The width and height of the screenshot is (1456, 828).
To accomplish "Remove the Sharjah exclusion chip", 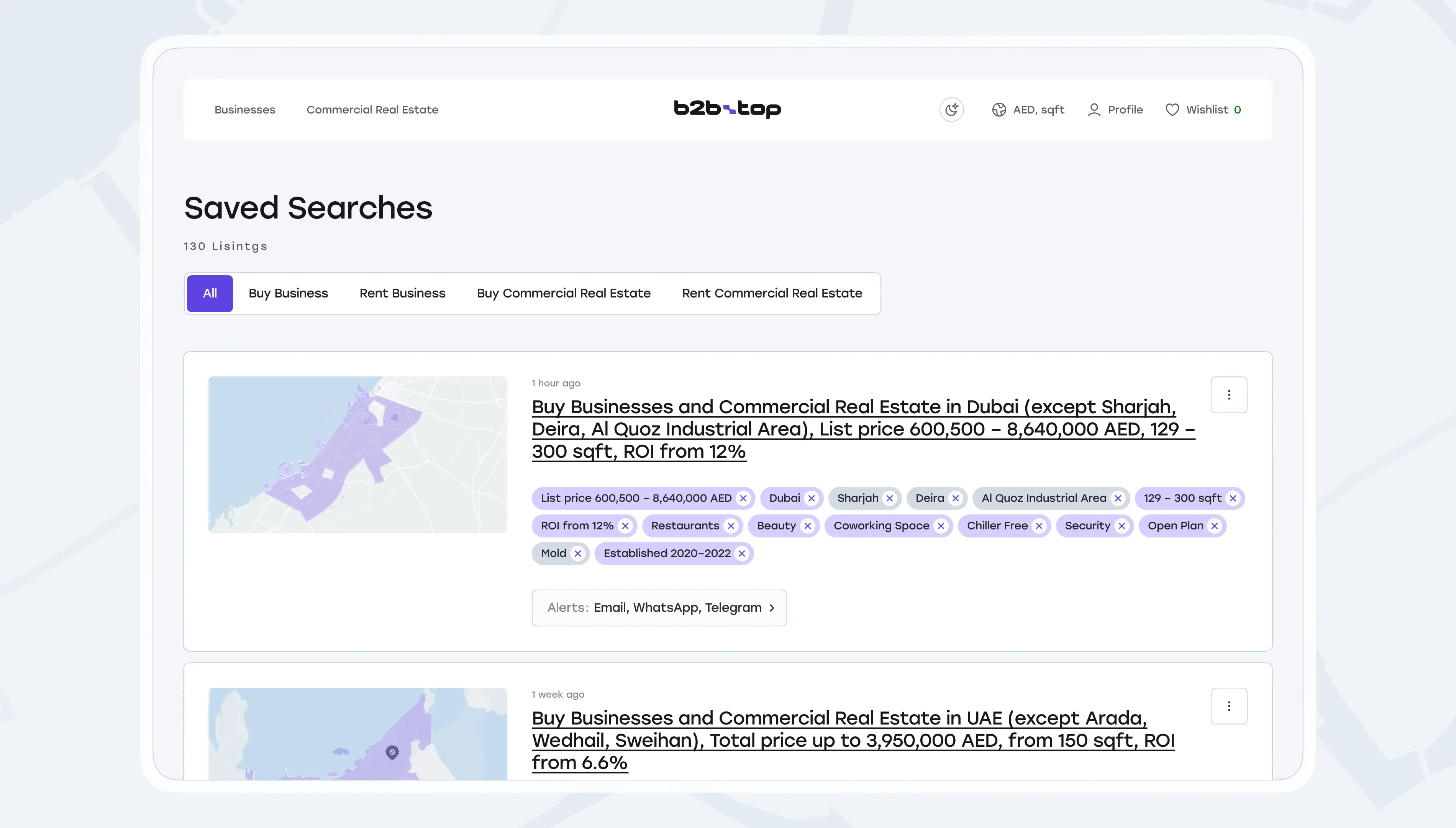I will click(x=889, y=498).
